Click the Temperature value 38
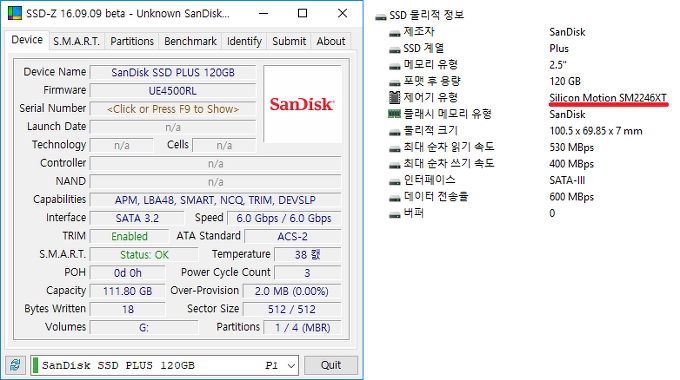 307,255
